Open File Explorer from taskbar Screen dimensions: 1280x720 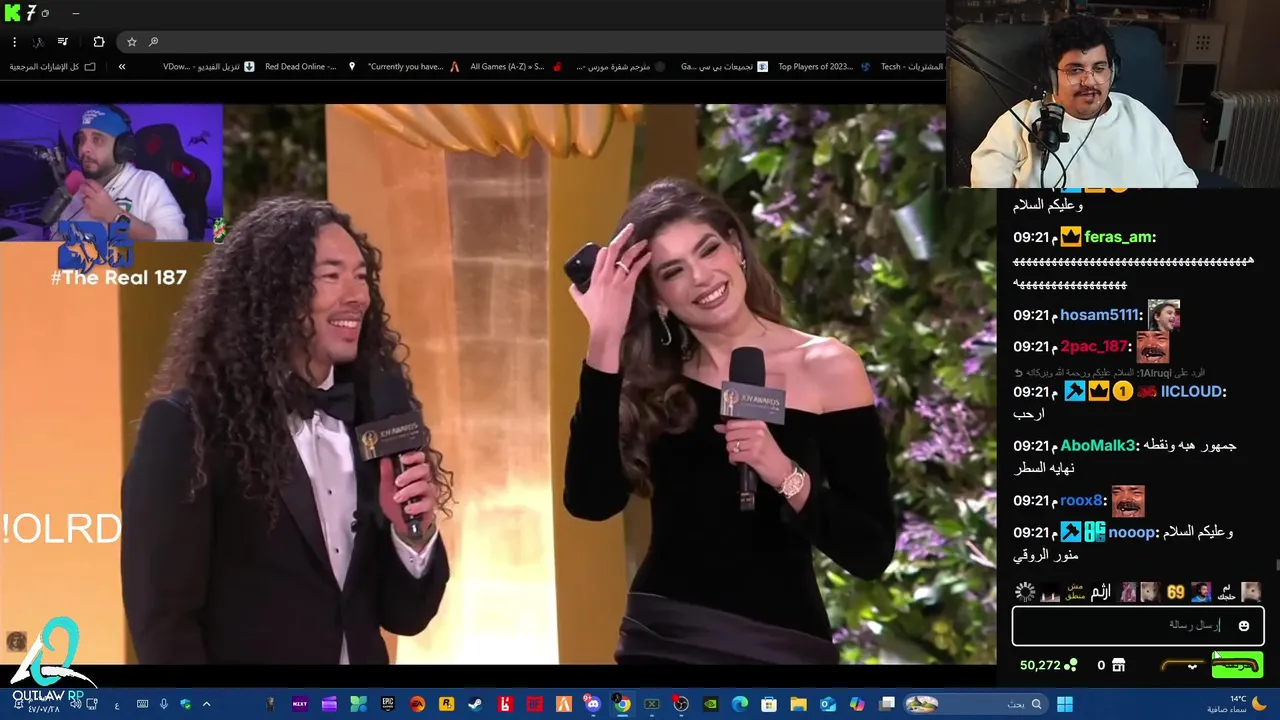coord(798,704)
